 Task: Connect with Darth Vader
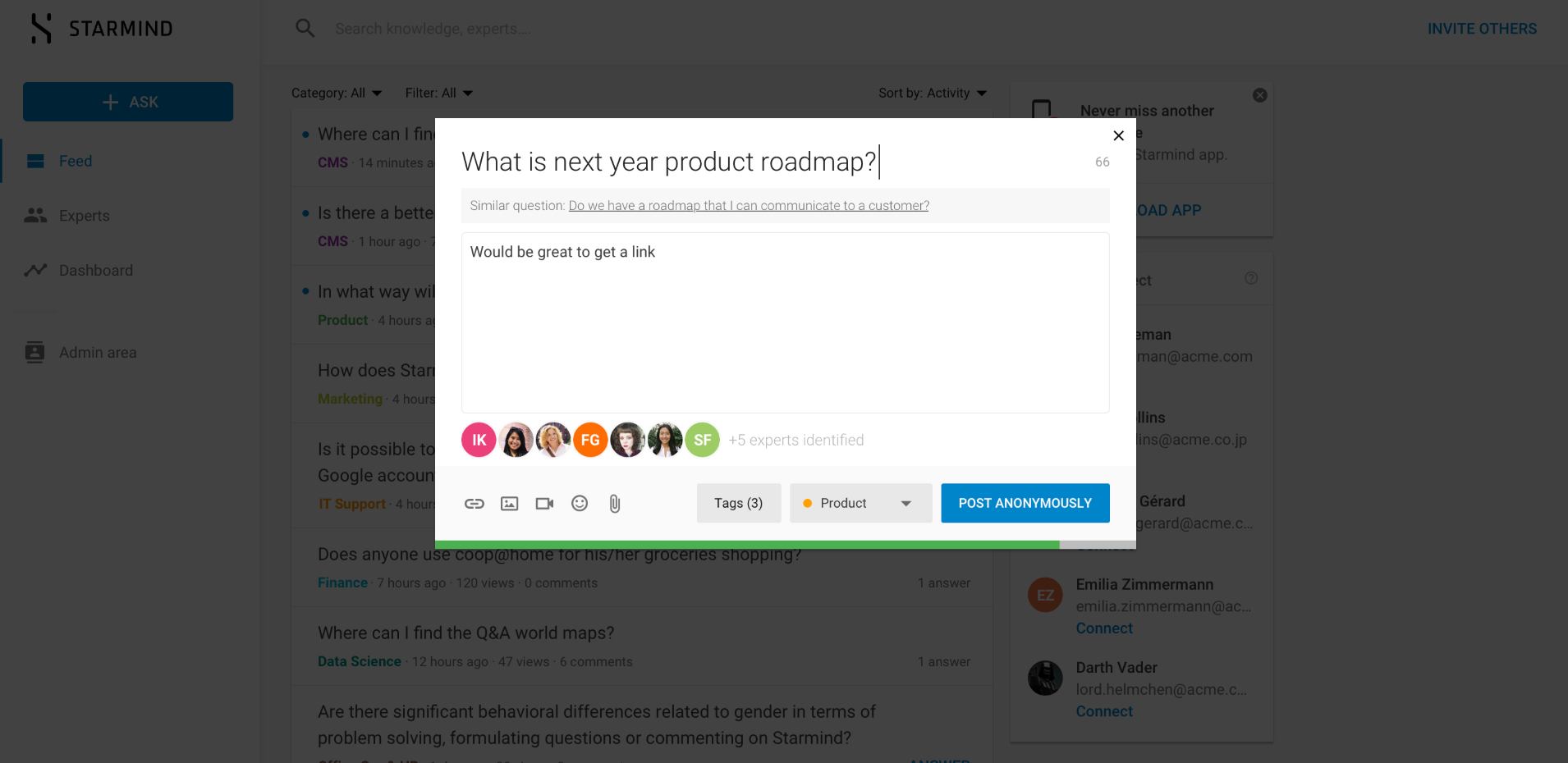click(x=1104, y=711)
